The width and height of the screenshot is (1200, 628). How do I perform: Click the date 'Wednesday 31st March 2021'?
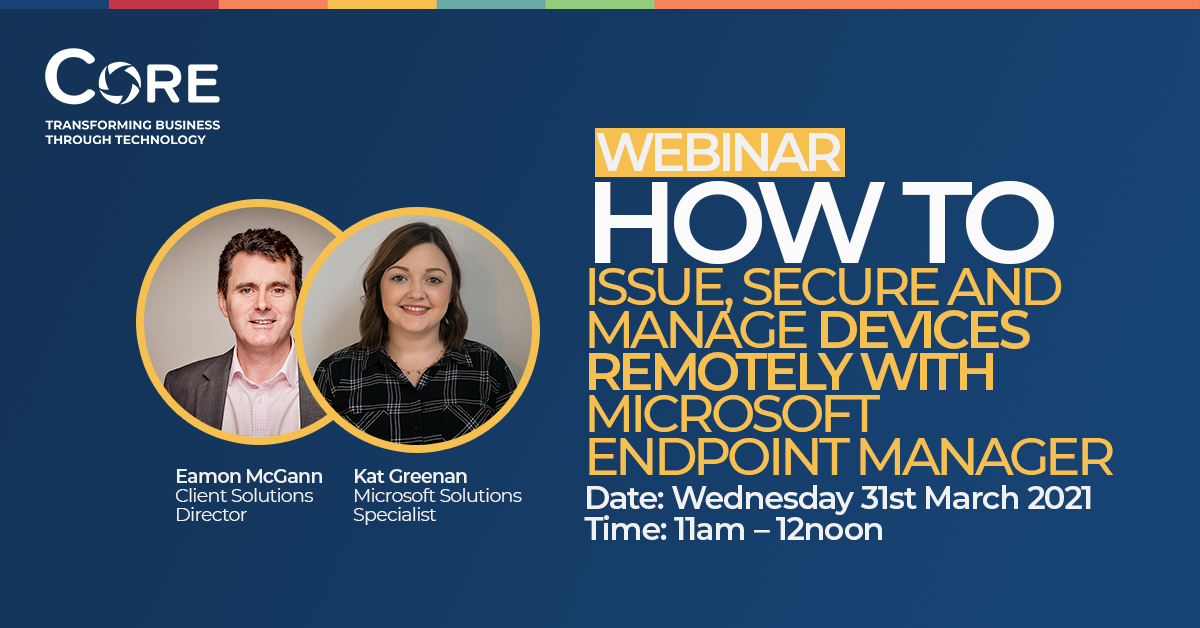[882, 498]
